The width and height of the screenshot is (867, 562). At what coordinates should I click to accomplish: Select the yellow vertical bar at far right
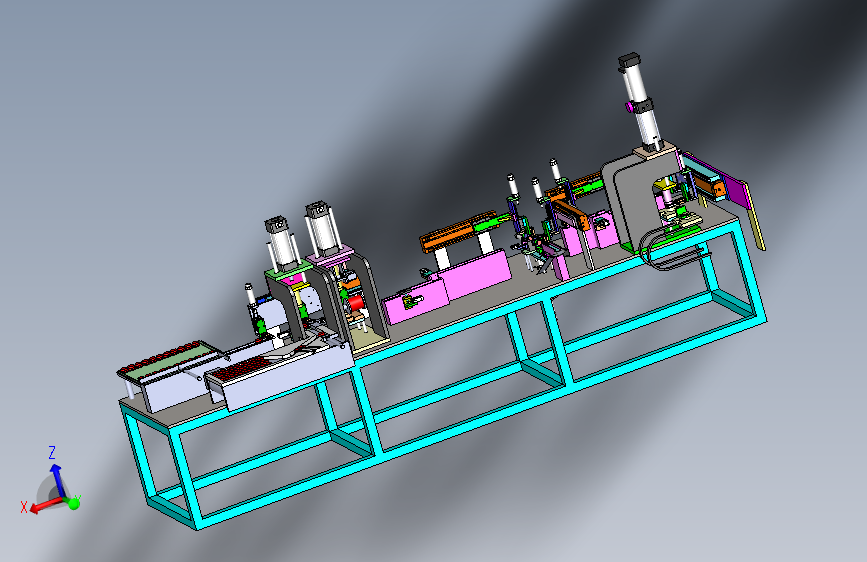755,217
